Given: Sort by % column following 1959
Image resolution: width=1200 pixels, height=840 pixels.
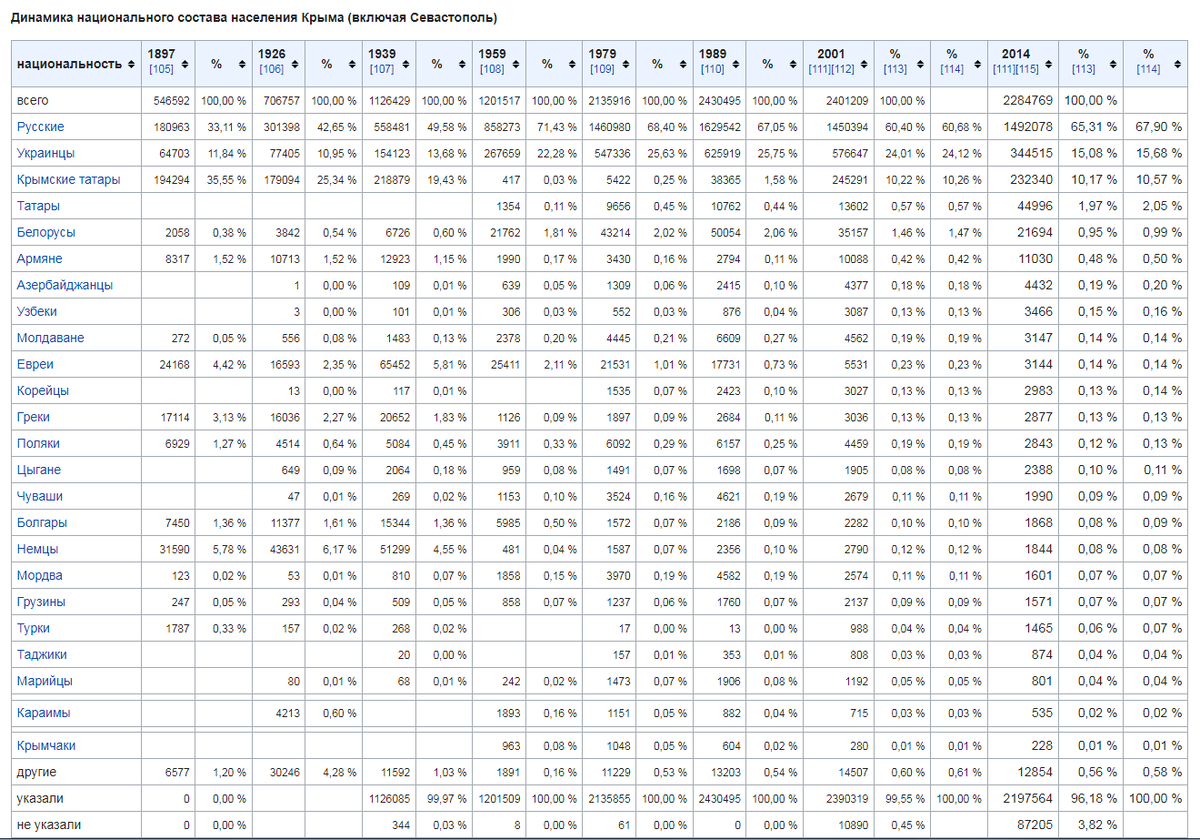Looking at the screenshot, I should [x=573, y=63].
